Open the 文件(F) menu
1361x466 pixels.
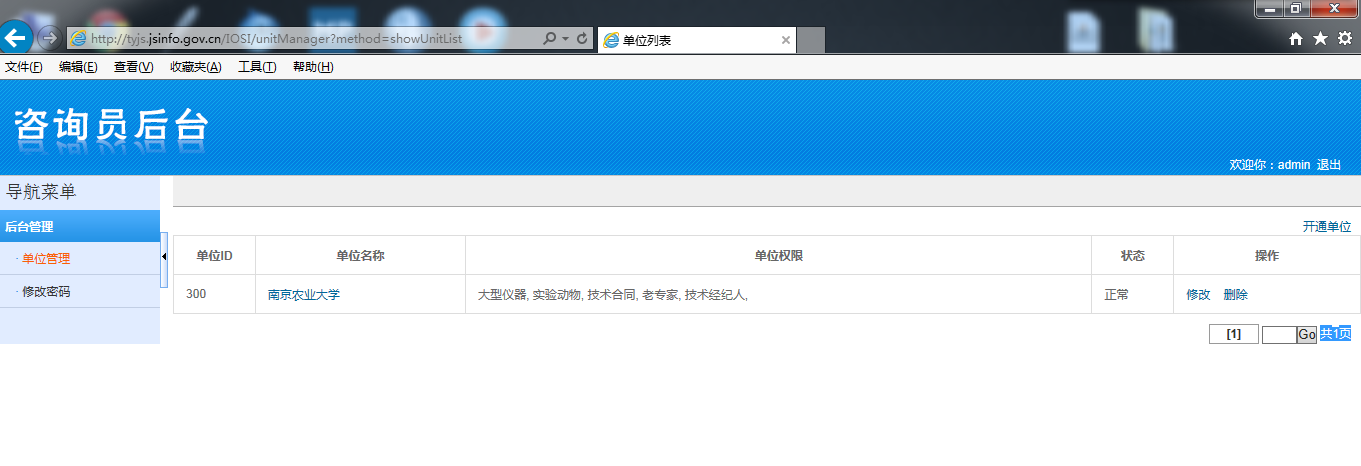[x=24, y=67]
